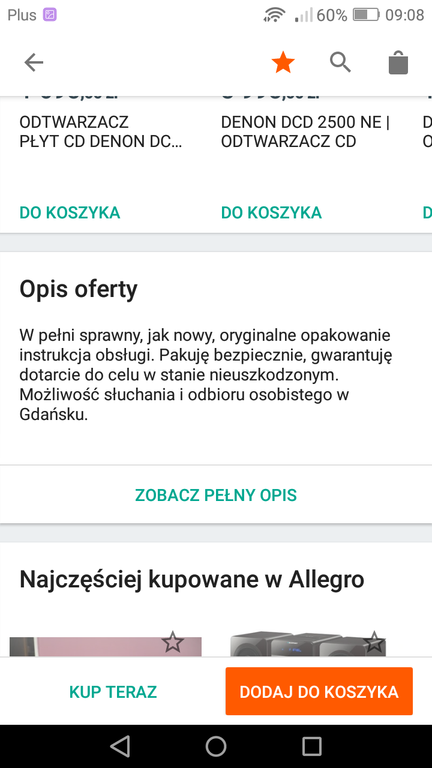The height and width of the screenshot is (768, 432).
Task: Add ODTWARZACZ PŁYT CD DENON to cart
Action: pyautogui.click(x=70, y=213)
